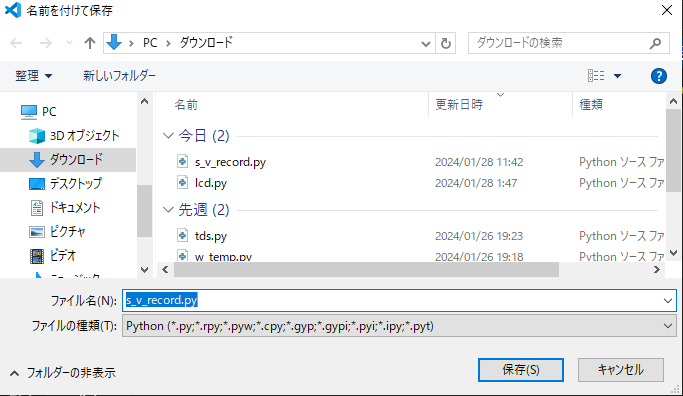Viewport: 683px width, 396px height.
Task: Sort by 種類 column header
Action: coord(591,105)
